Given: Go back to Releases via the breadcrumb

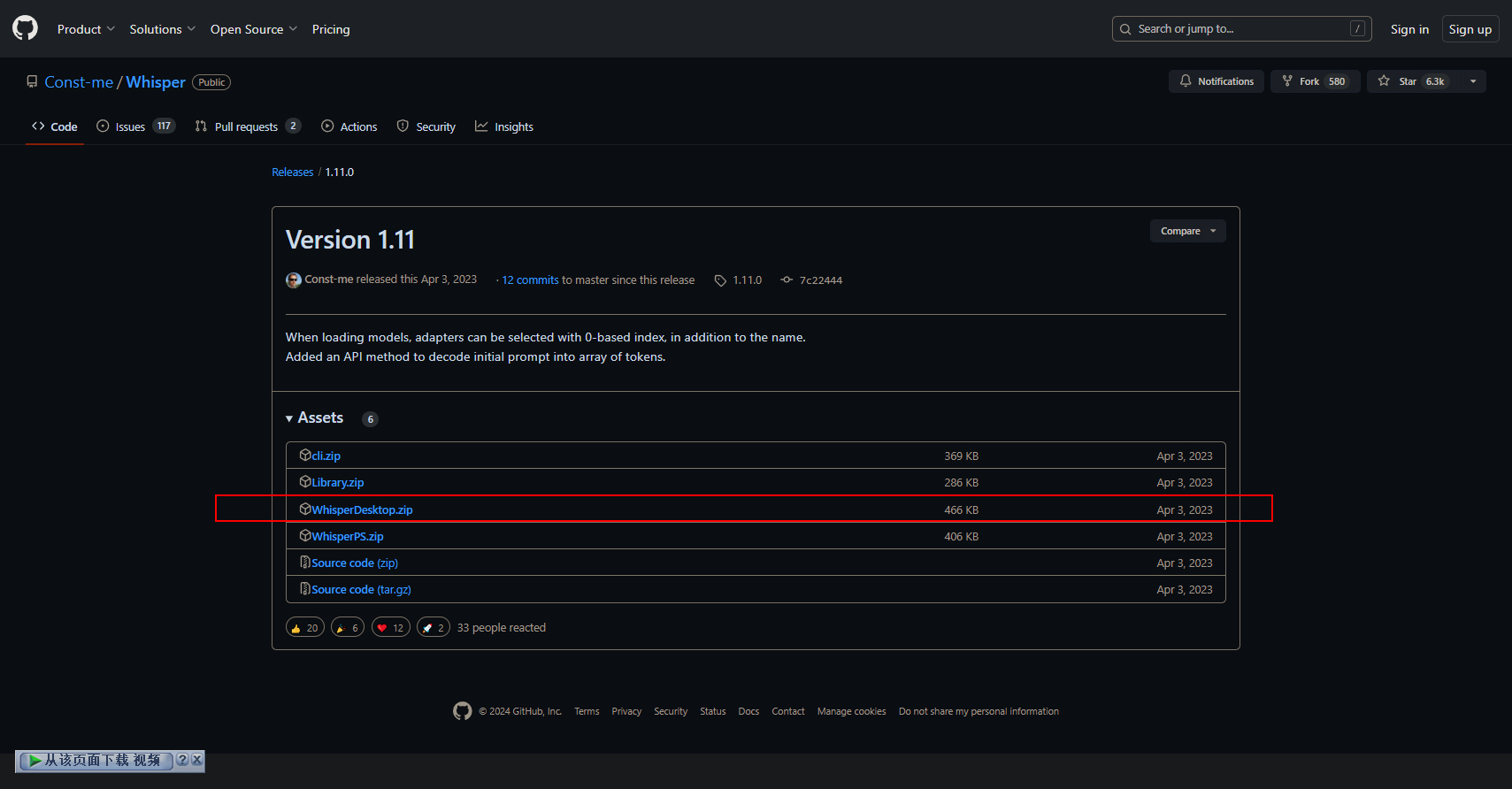Looking at the screenshot, I should [x=292, y=172].
